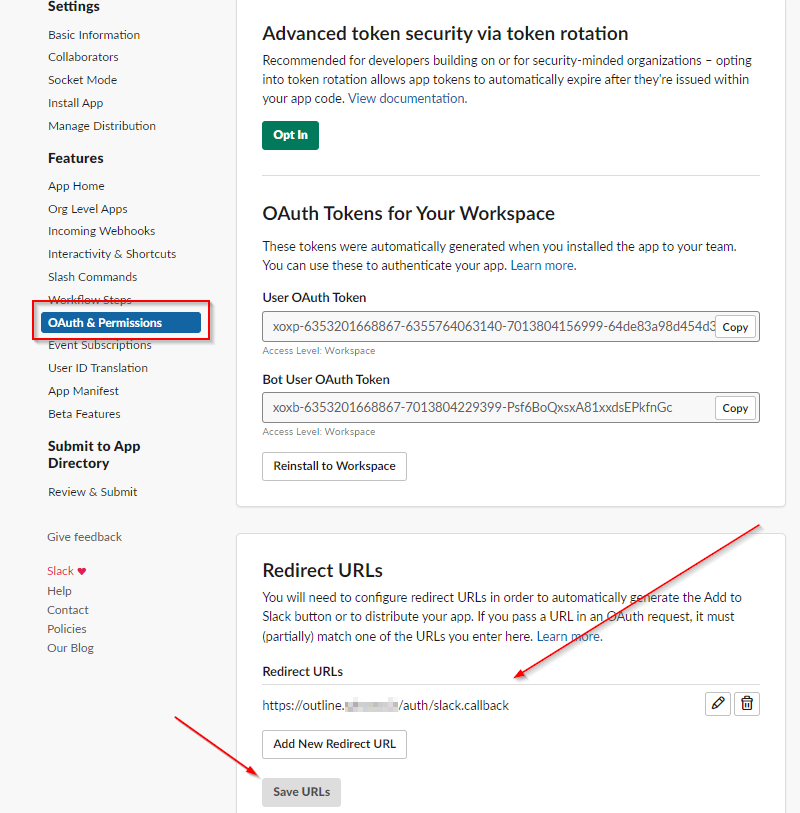
Task: Go to Collaborators settings
Action: 83,57
